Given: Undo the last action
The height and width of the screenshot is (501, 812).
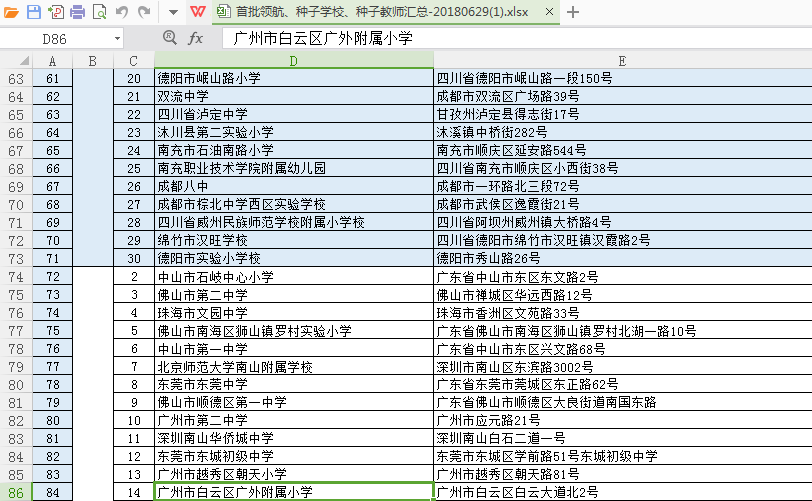Looking at the screenshot, I should [x=122, y=12].
